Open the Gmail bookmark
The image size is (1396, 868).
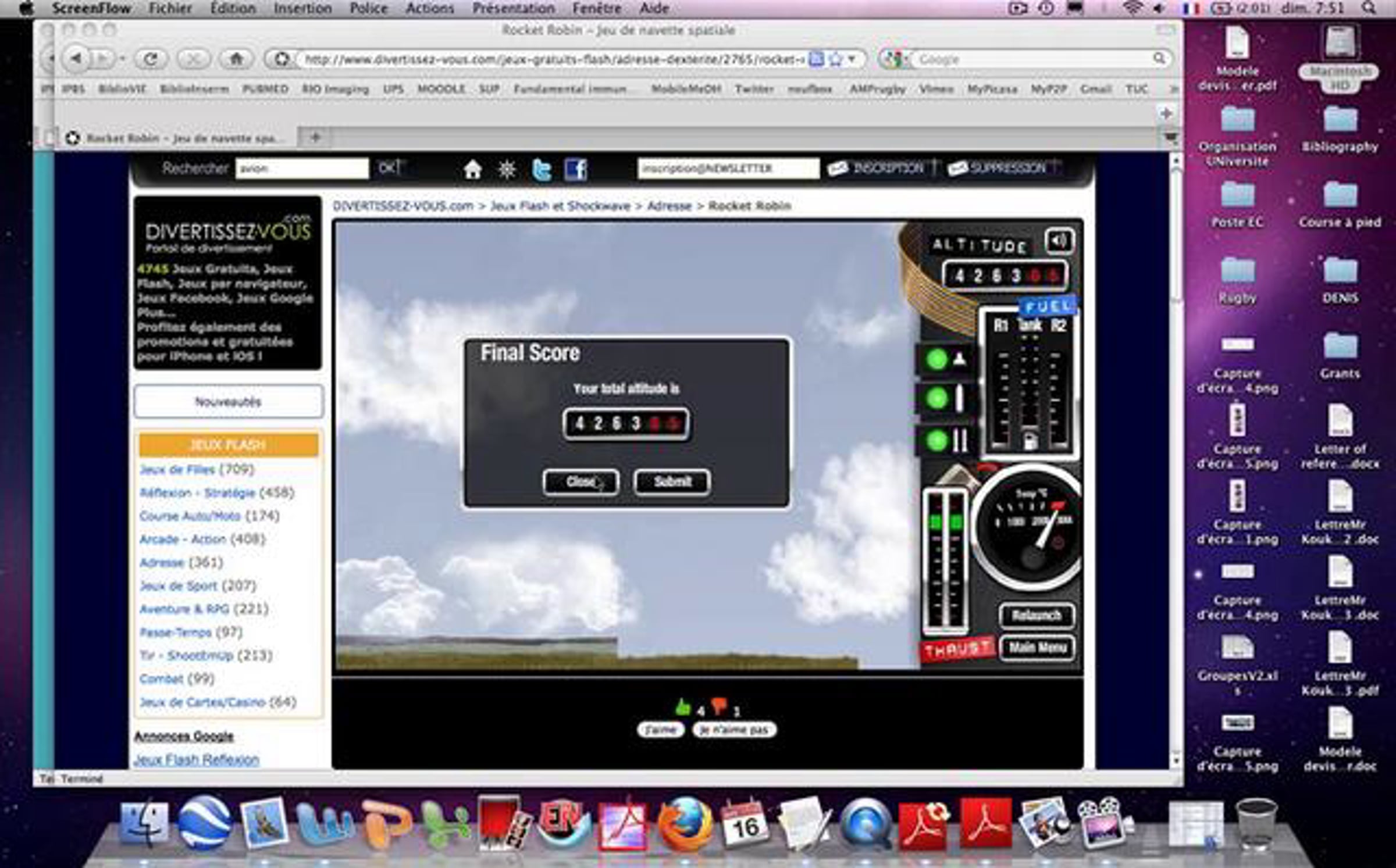(1095, 89)
